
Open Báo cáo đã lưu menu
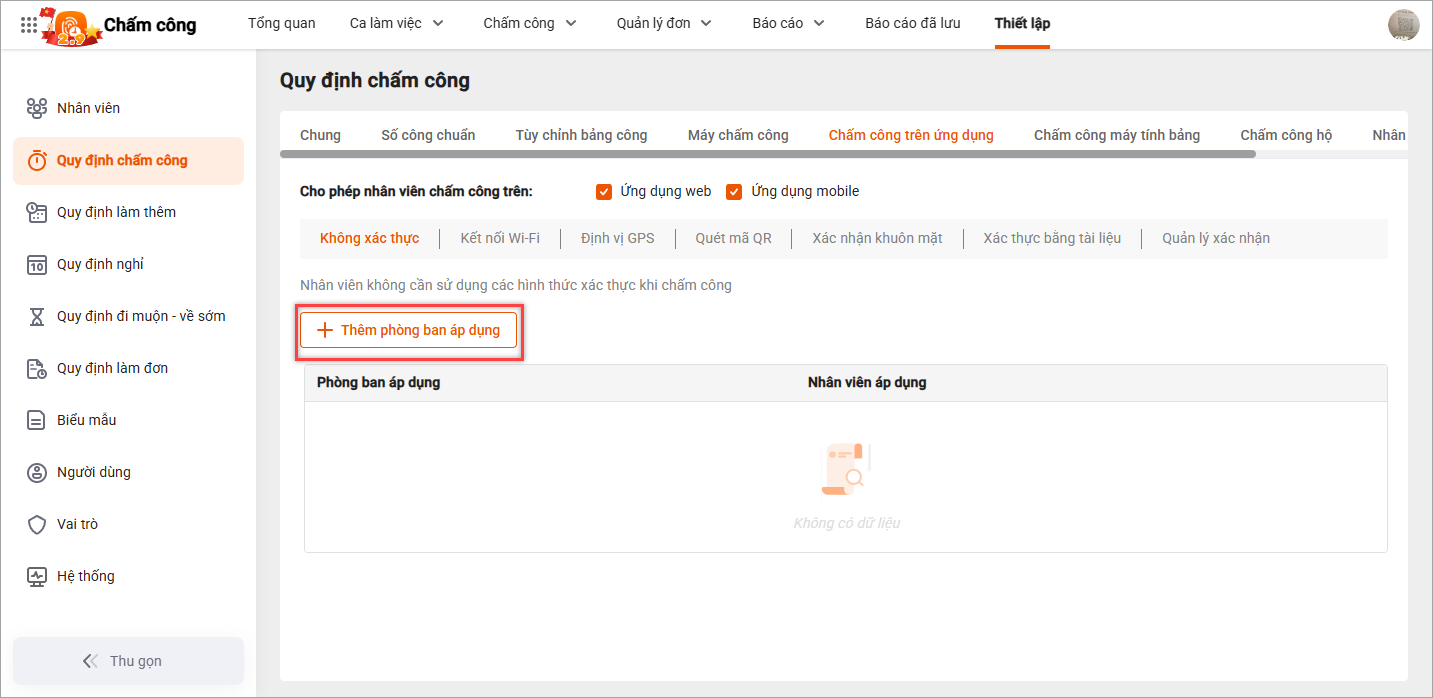(x=913, y=23)
